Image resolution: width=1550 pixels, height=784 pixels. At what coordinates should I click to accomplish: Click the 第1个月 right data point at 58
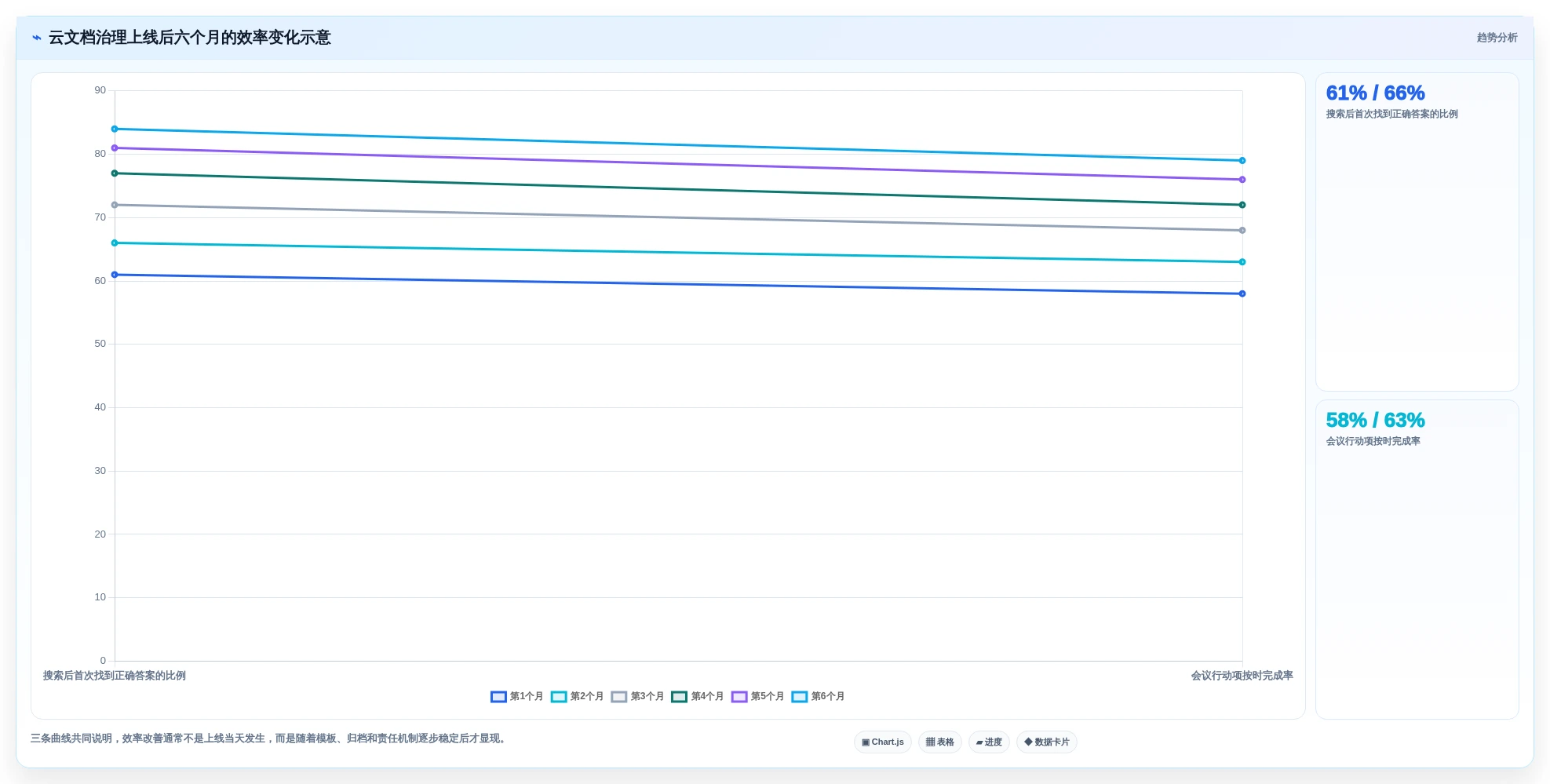1242,294
